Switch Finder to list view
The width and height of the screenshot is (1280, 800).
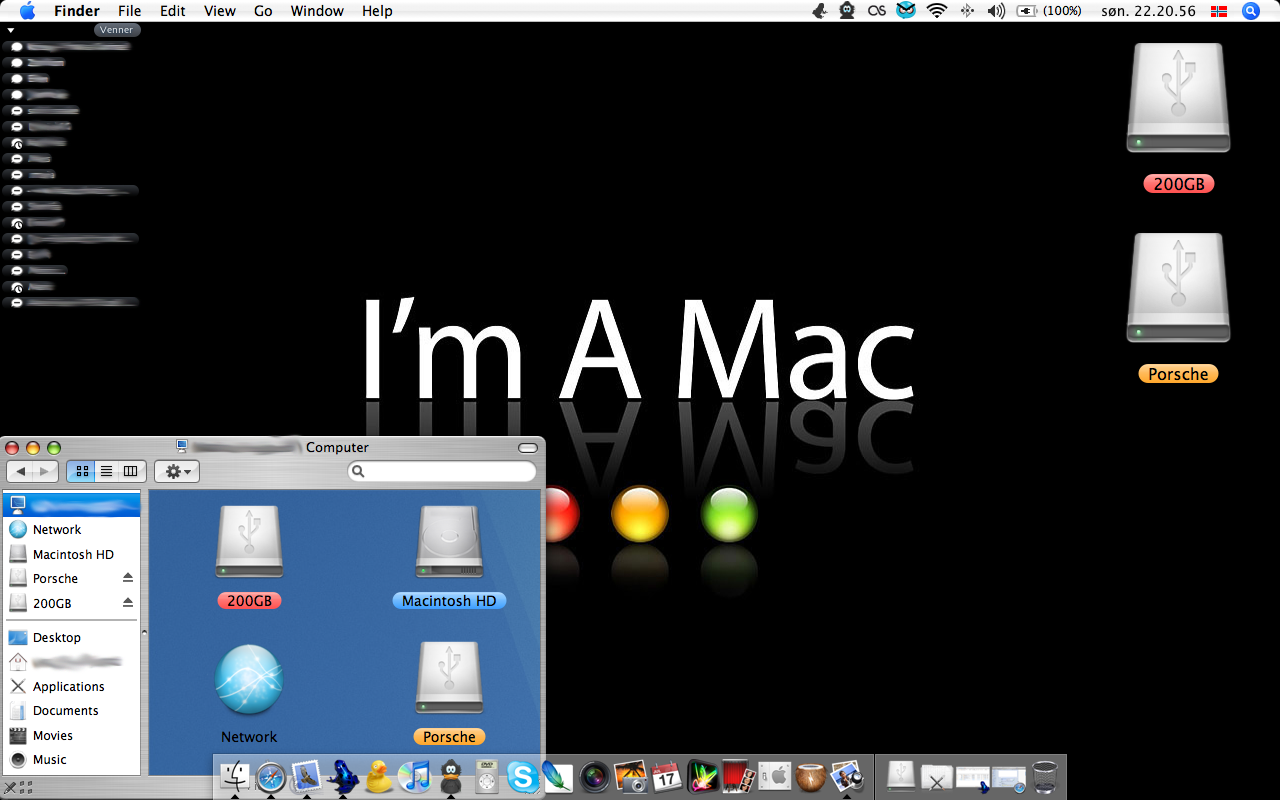click(x=106, y=471)
